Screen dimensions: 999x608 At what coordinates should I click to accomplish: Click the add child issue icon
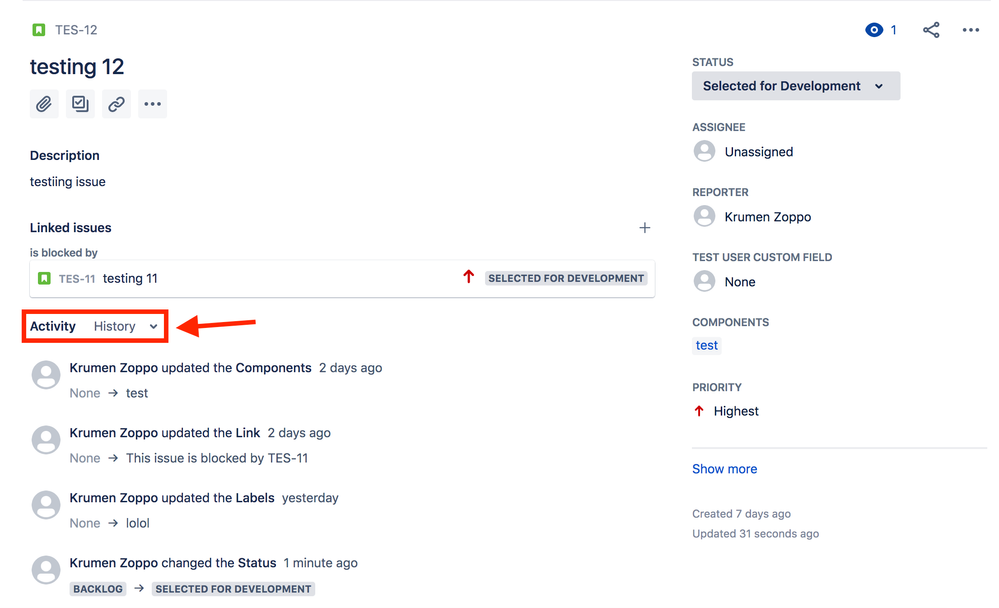click(x=80, y=104)
